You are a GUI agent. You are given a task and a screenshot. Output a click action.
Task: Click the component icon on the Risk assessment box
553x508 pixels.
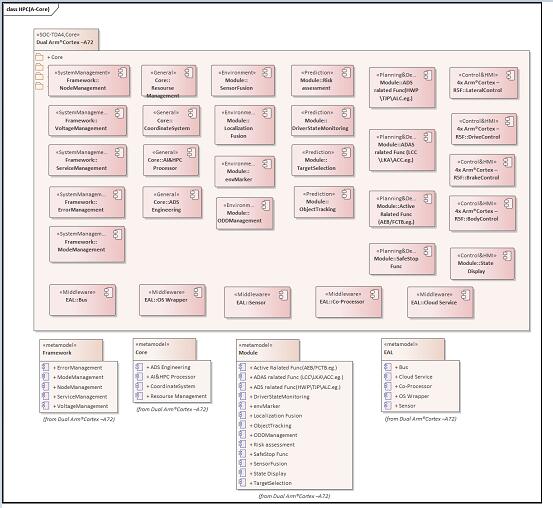pyautogui.click(x=346, y=73)
